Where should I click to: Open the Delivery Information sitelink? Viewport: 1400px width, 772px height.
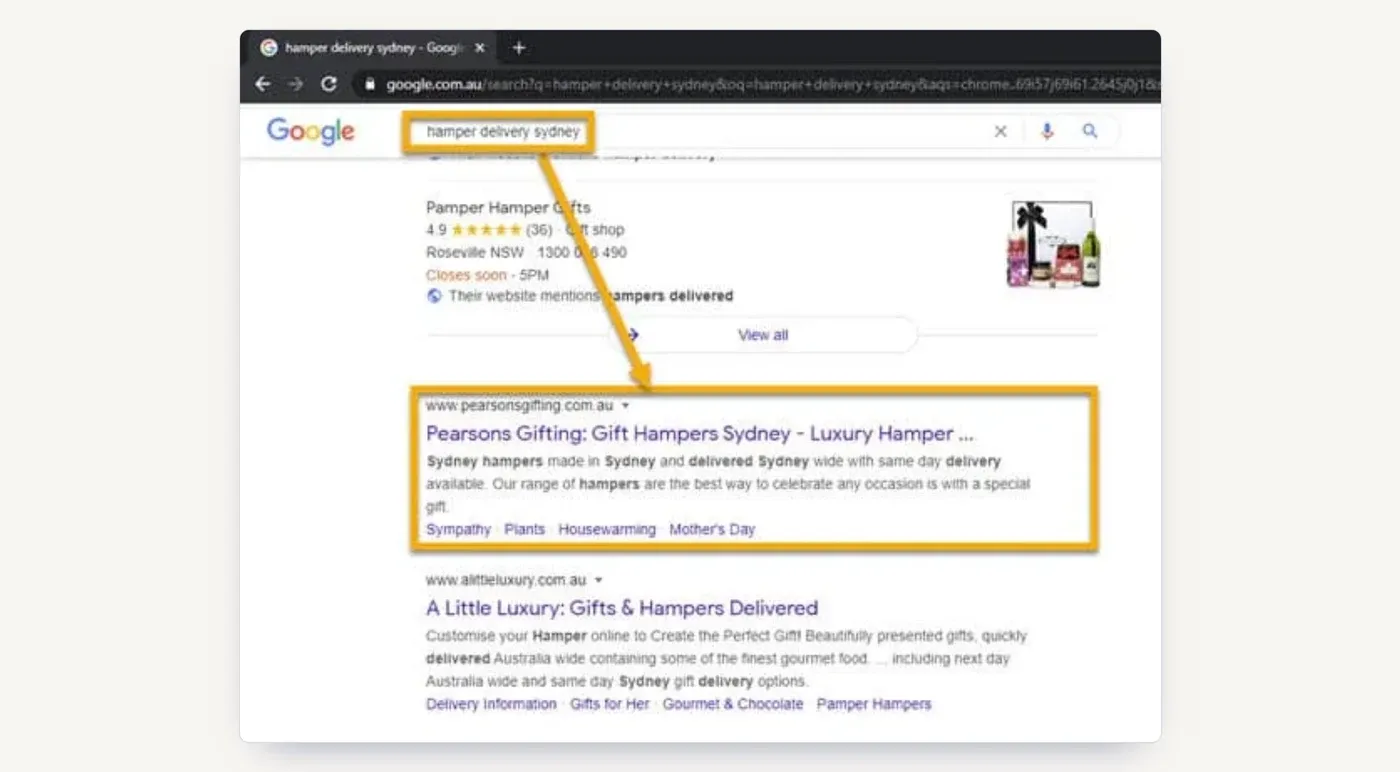pyautogui.click(x=491, y=704)
